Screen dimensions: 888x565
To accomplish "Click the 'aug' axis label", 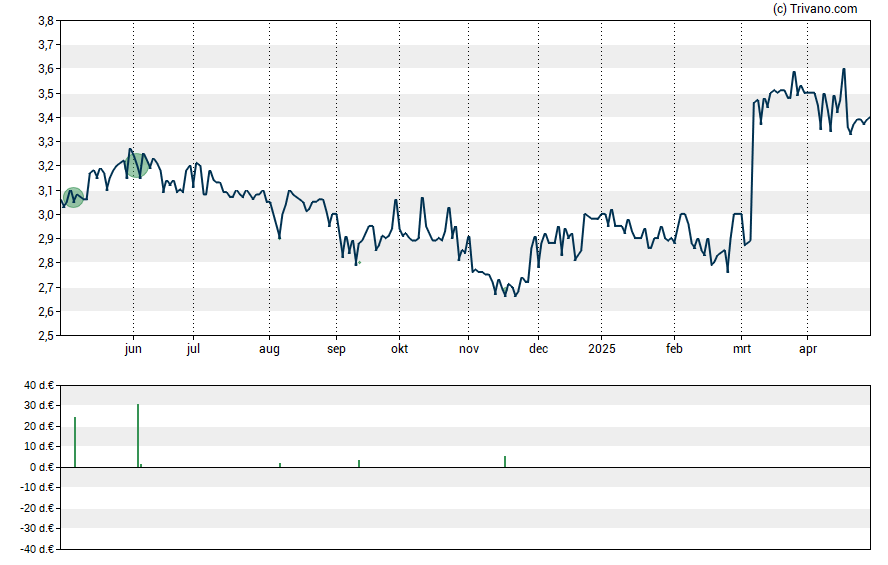I will point(270,349).
